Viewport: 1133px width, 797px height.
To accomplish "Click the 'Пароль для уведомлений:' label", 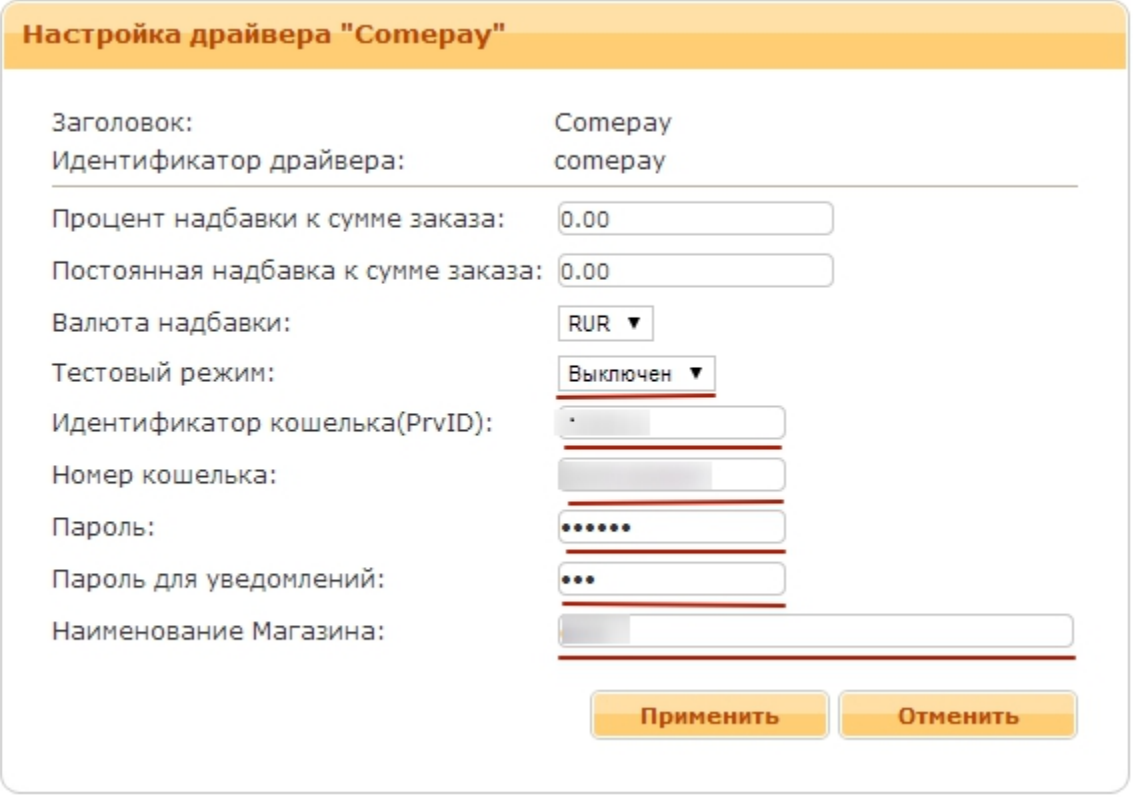I will 218,579.
